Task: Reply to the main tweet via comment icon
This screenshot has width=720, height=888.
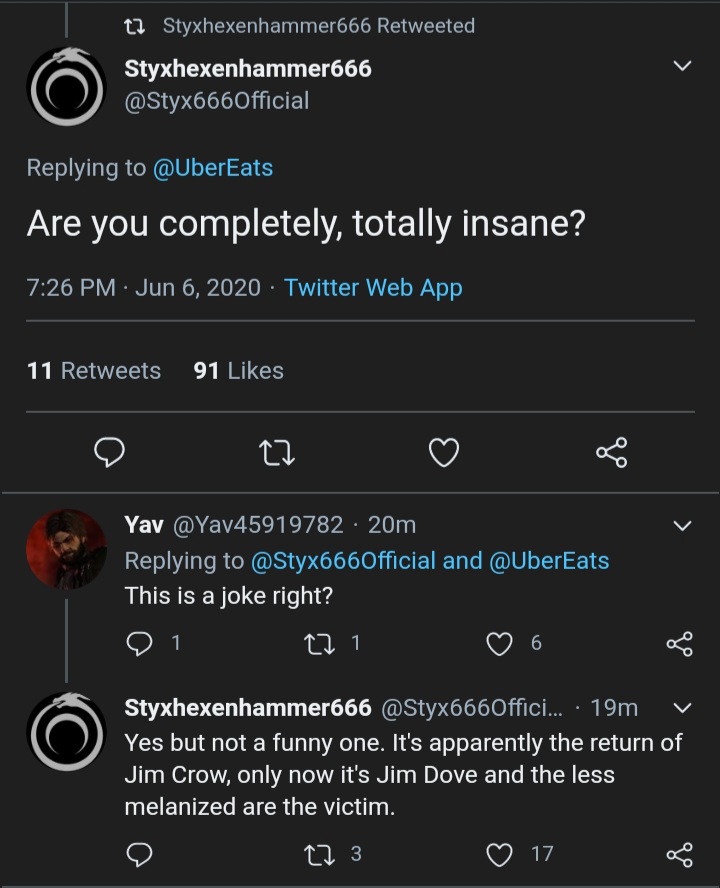Action: click(x=109, y=452)
